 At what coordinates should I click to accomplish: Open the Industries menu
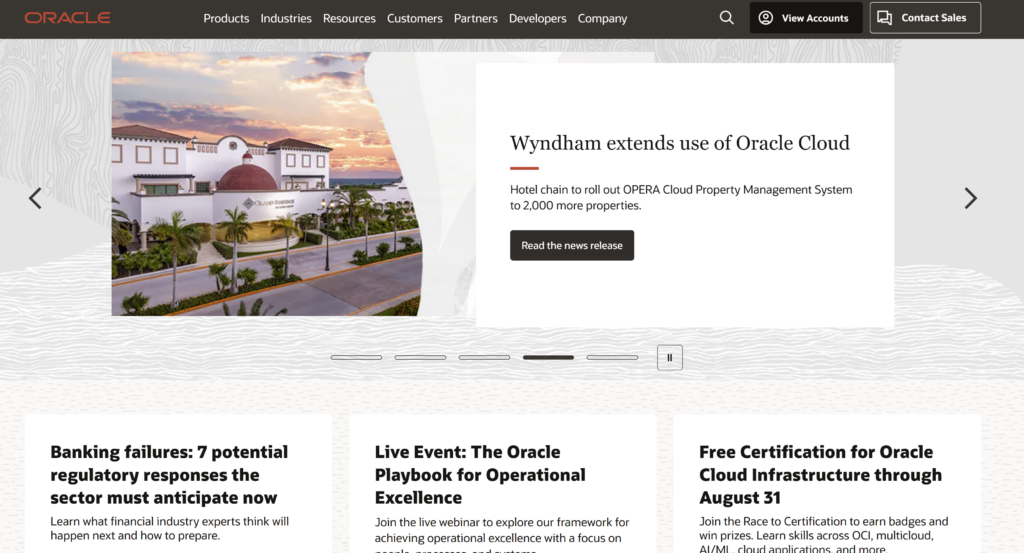pos(286,18)
